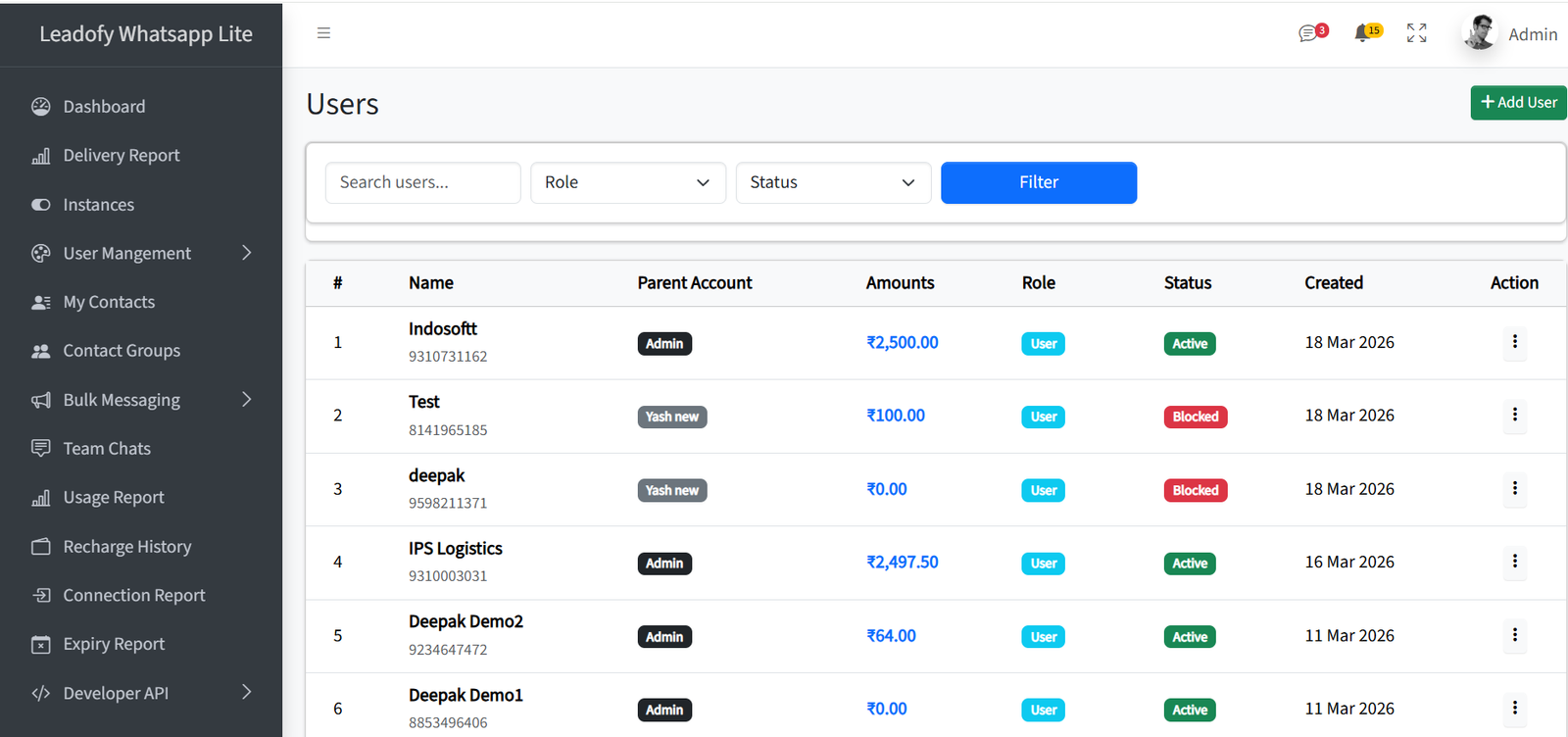The width and height of the screenshot is (1568, 737).
Task: Click the user name Deepak Demo2
Action: pos(465,621)
